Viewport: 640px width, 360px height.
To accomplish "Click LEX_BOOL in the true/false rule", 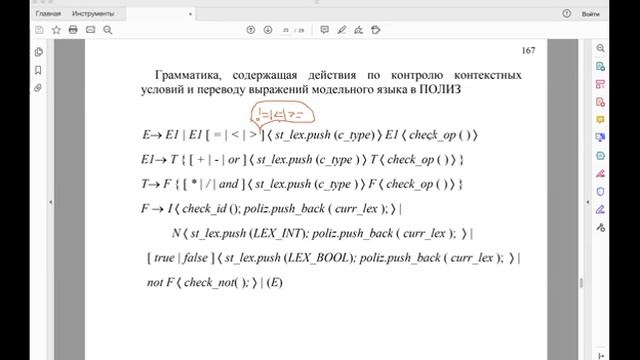I will click(x=319, y=258).
